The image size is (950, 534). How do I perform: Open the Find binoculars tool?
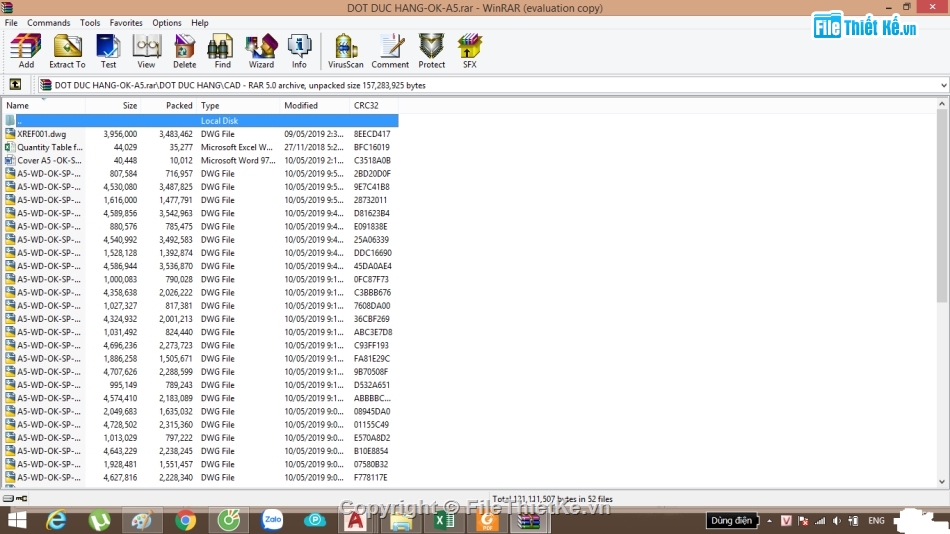click(x=222, y=51)
